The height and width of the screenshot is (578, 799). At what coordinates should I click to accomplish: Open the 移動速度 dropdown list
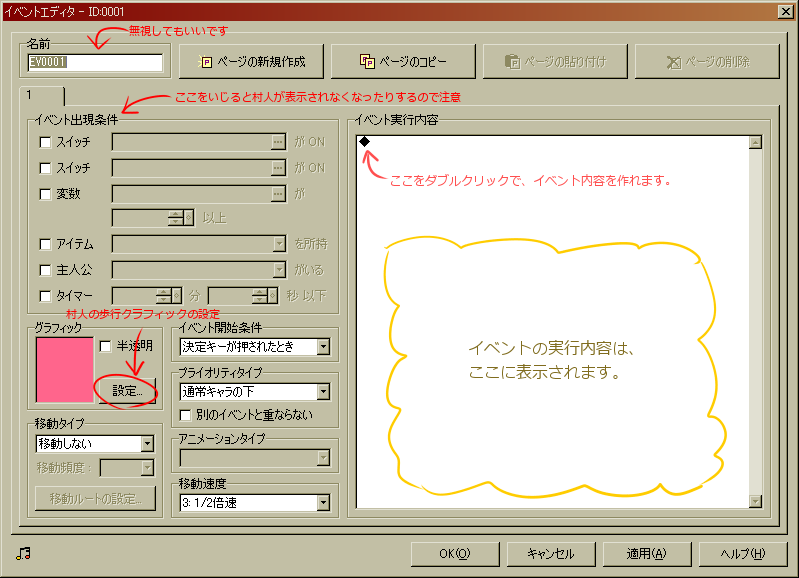pyautogui.click(x=322, y=502)
